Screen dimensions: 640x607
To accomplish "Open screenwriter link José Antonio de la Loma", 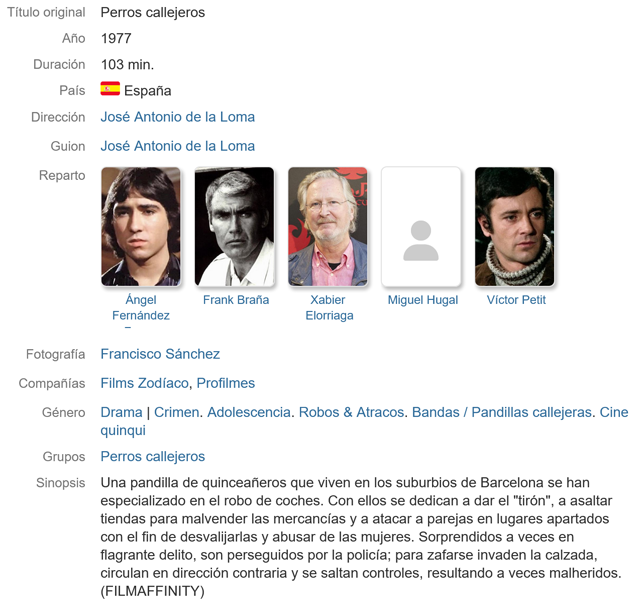I will click(x=177, y=146).
